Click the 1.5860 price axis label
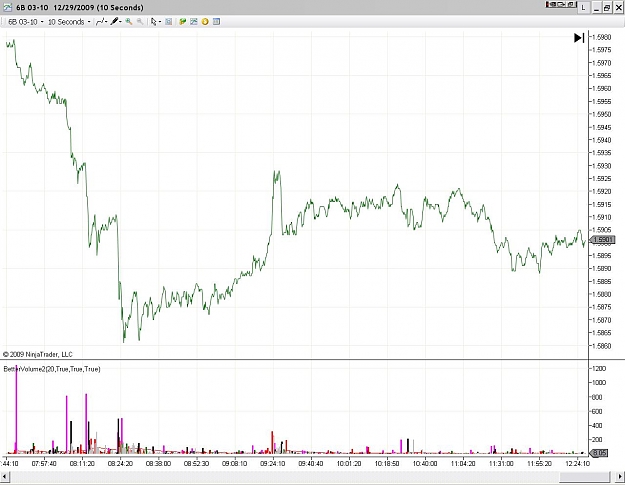Image resolution: width=625 pixels, height=485 pixels. [x=601, y=346]
